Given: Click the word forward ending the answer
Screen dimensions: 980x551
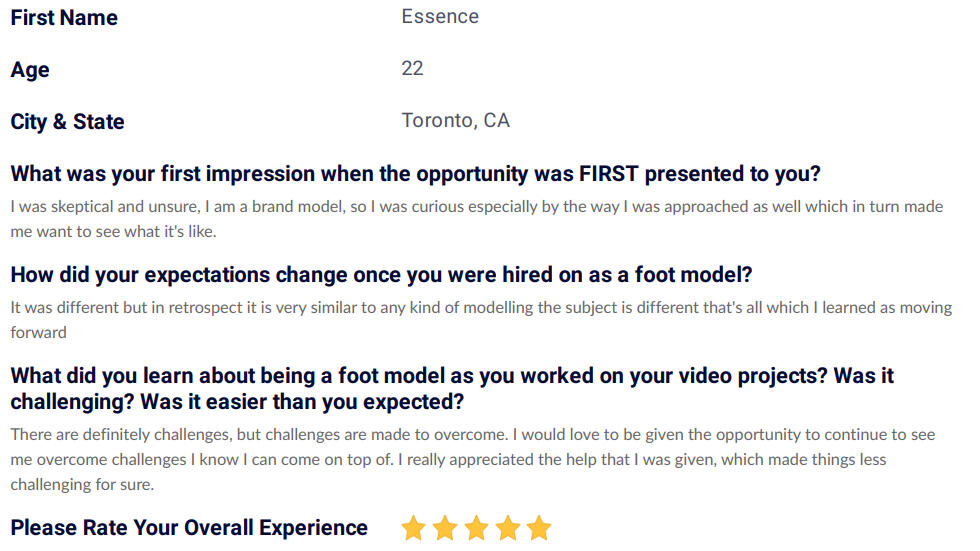Looking at the screenshot, I should [39, 332].
